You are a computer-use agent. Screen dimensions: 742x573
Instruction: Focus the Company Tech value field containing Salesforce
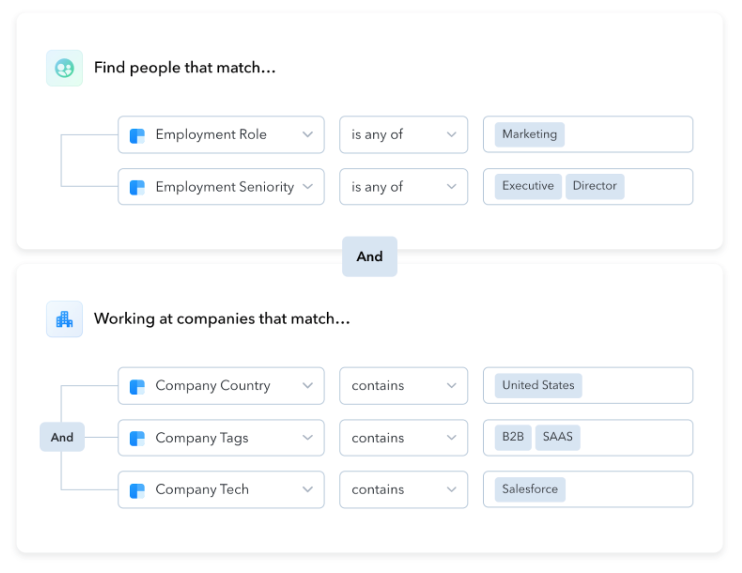(628, 490)
